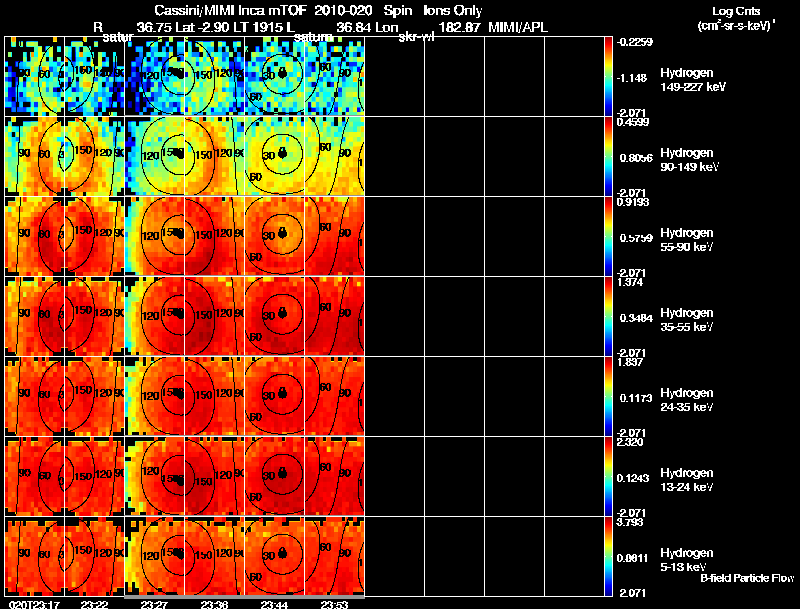Select the 'Hydrogen 24-35 keV' label
The image size is (800, 609).
pos(687,400)
